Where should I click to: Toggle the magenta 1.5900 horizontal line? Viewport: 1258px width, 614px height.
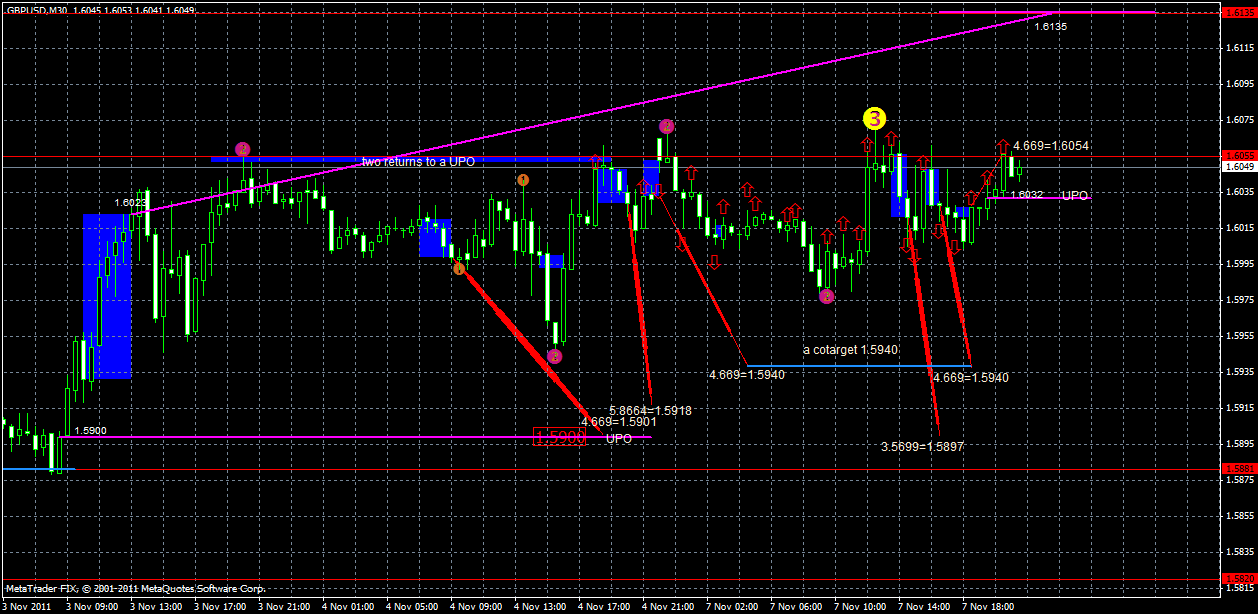300,436
